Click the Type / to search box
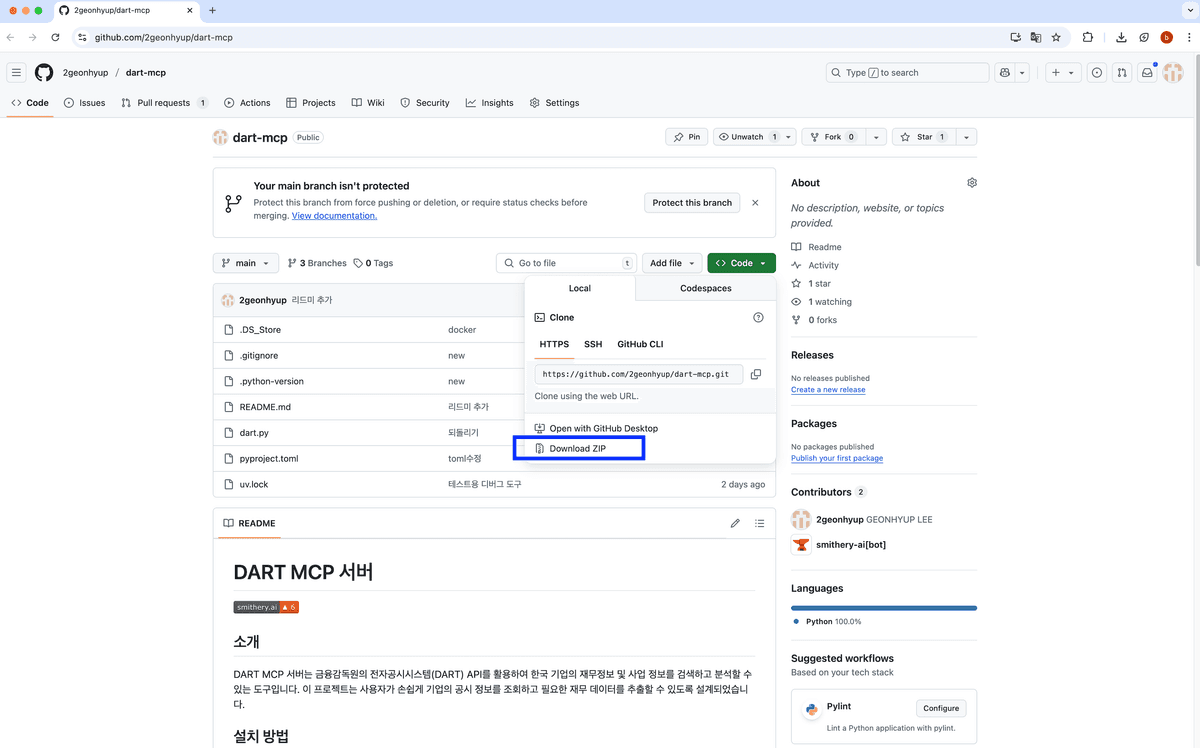The image size is (1200, 748). click(x=907, y=73)
